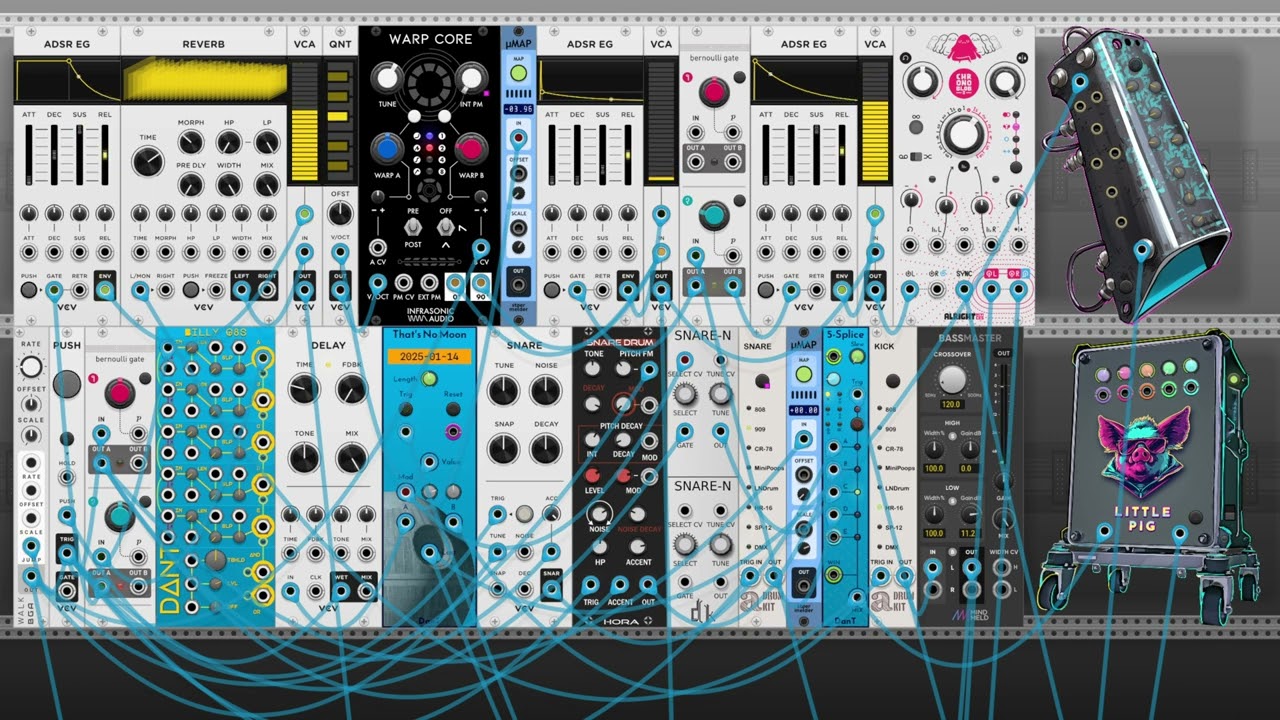Select DMX in the KICK drum kit

[x=880, y=547]
